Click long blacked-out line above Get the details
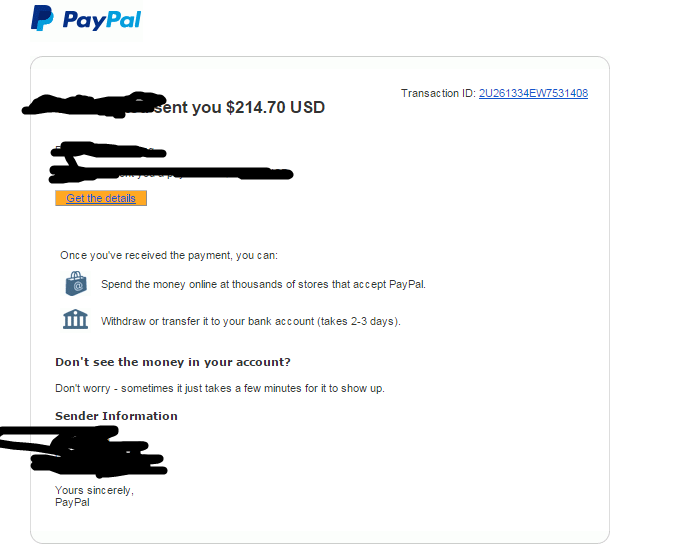 [x=171, y=174]
